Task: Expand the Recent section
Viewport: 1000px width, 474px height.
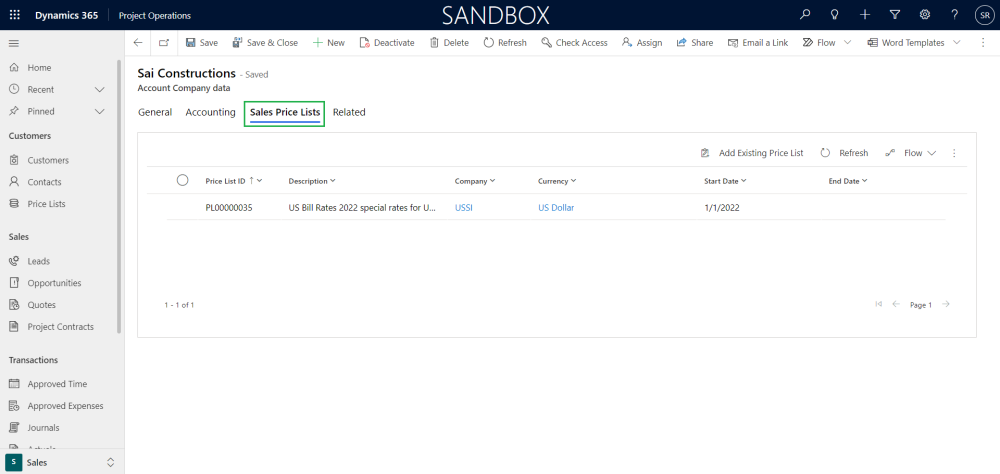Action: (99, 89)
